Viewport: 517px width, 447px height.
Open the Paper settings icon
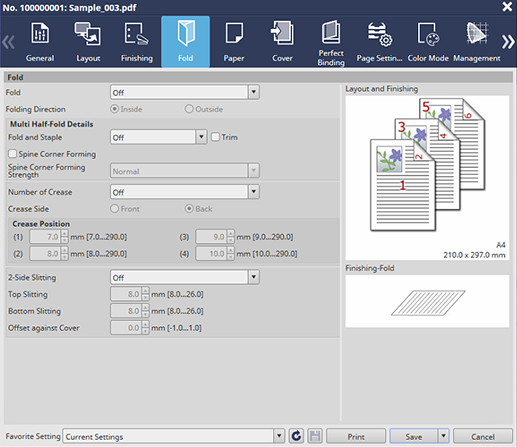pos(234,33)
